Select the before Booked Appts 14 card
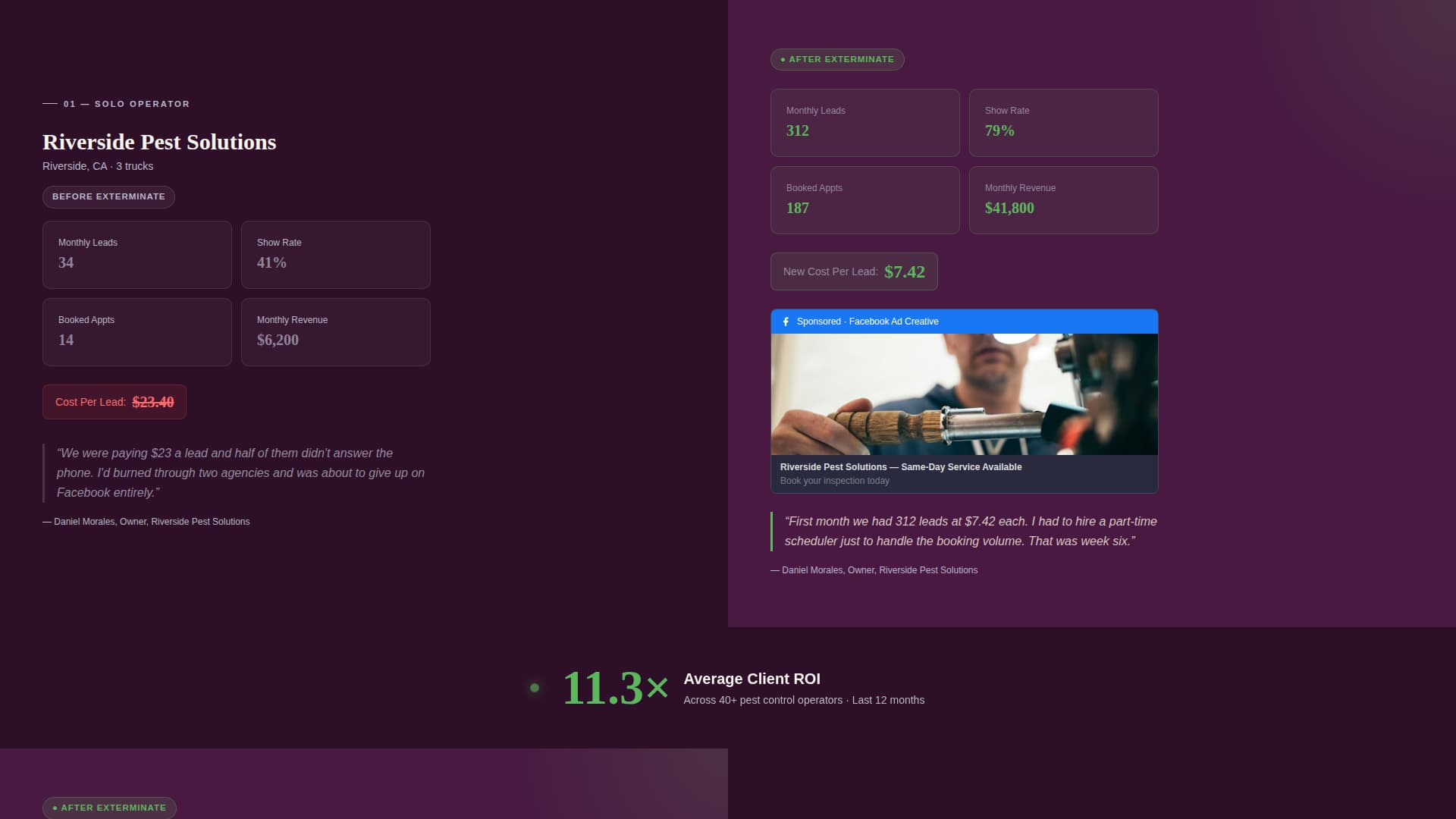The image size is (1456, 819). (137, 332)
